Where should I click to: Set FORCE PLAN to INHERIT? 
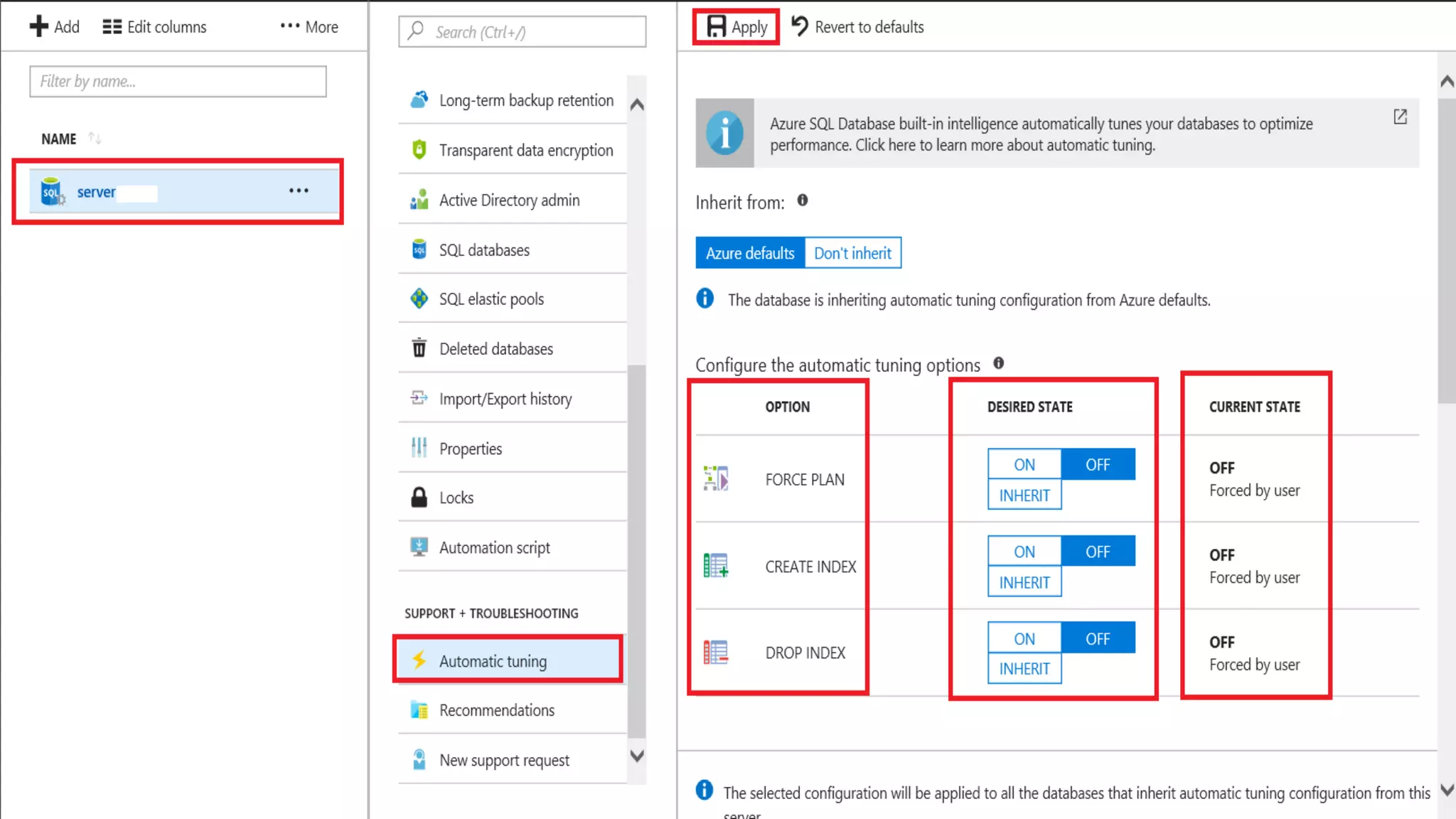[x=1024, y=495]
